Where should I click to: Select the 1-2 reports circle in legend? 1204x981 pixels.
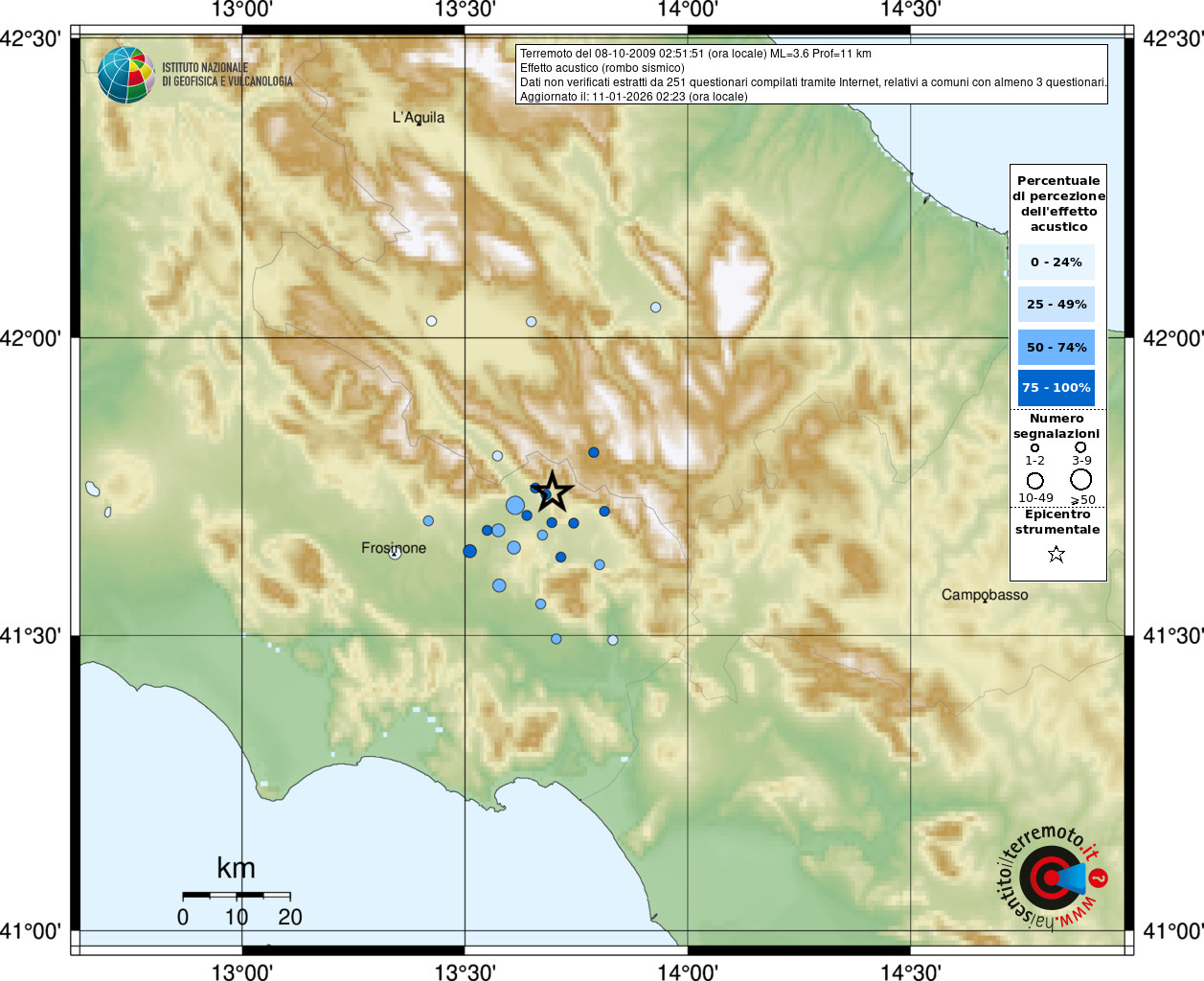pos(1034,447)
